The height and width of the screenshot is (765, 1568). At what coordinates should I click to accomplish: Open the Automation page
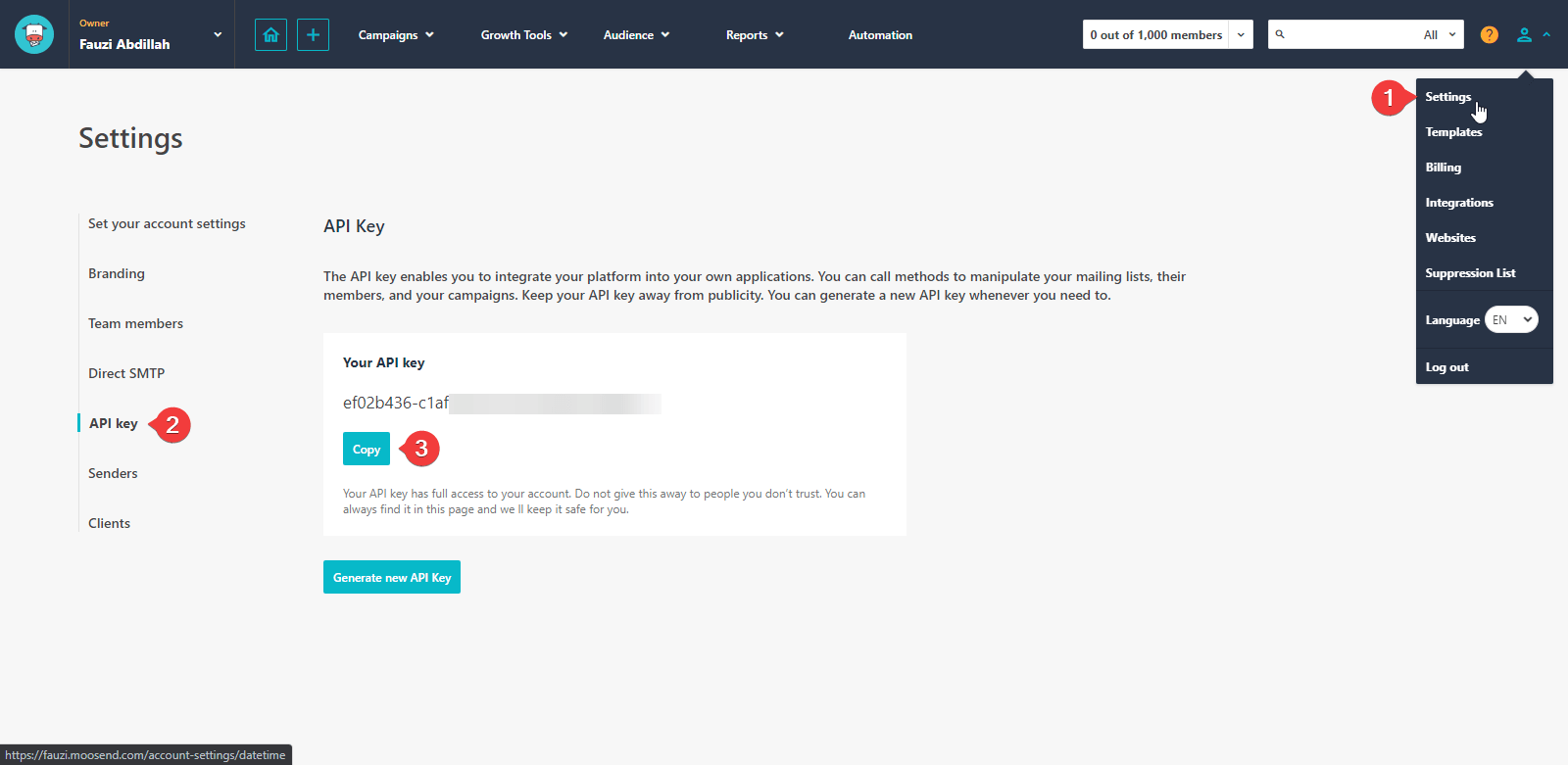click(880, 34)
